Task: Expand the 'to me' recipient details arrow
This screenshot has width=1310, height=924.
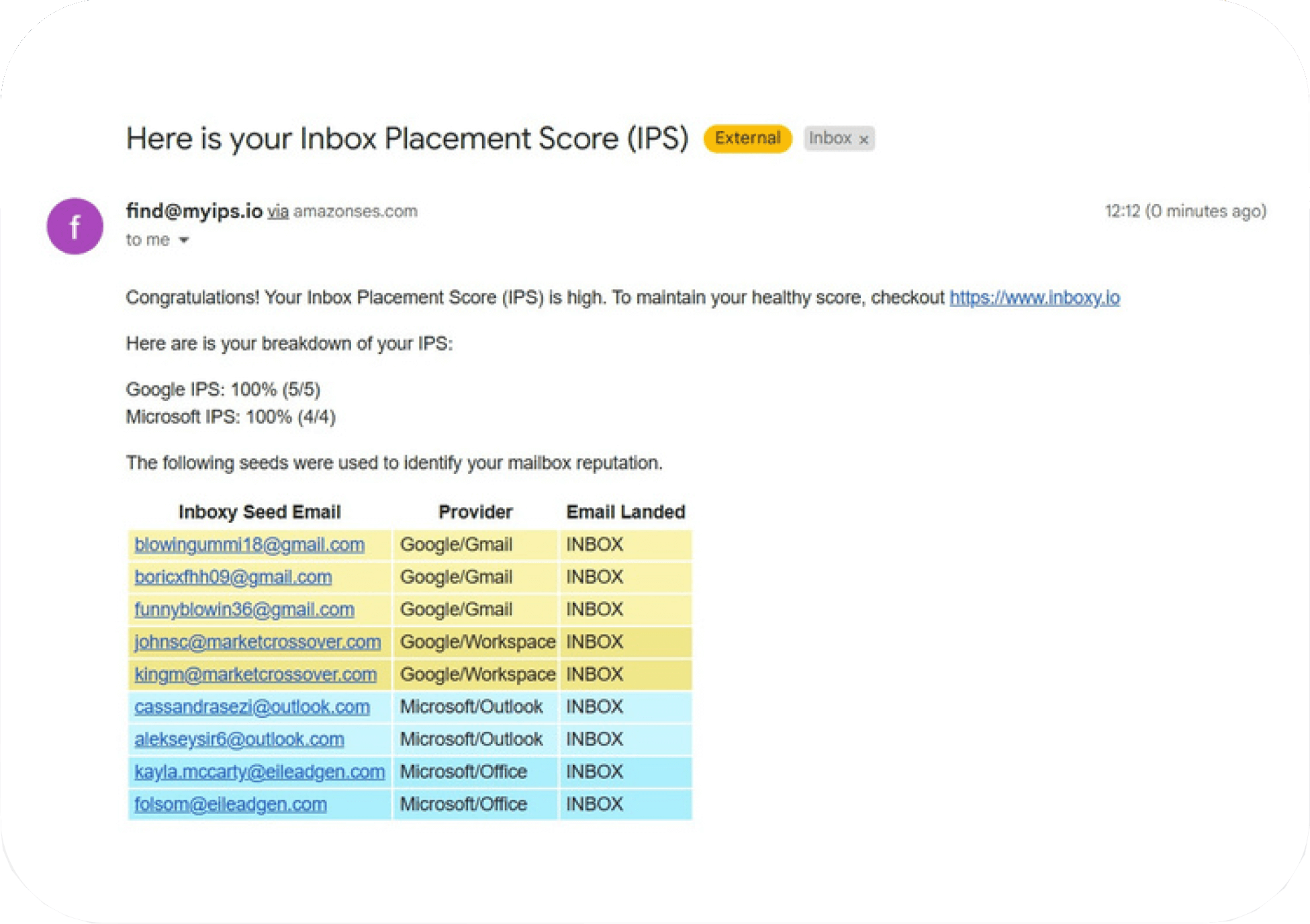Action: tap(183, 240)
